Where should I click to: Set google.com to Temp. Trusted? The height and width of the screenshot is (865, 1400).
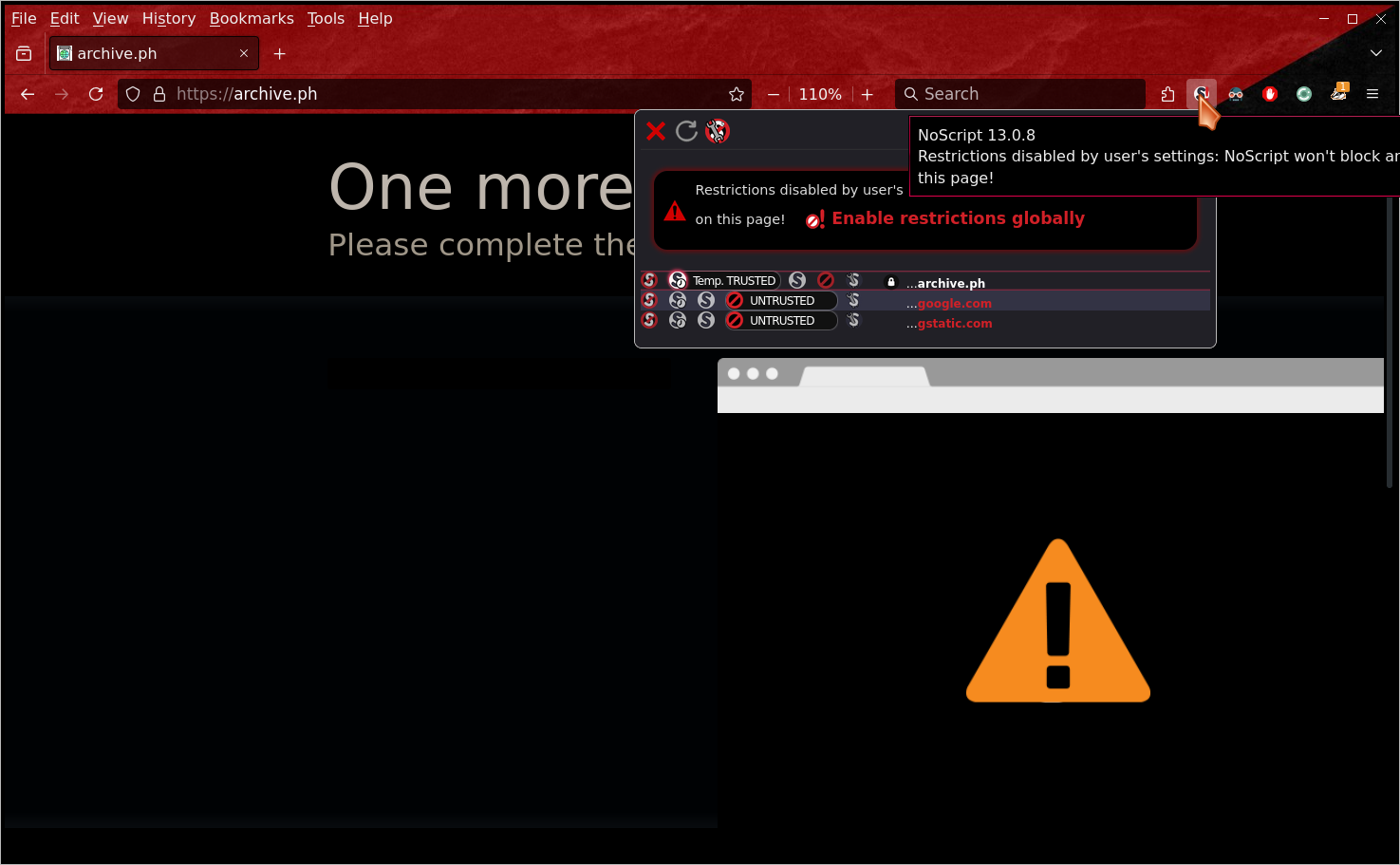click(x=678, y=300)
